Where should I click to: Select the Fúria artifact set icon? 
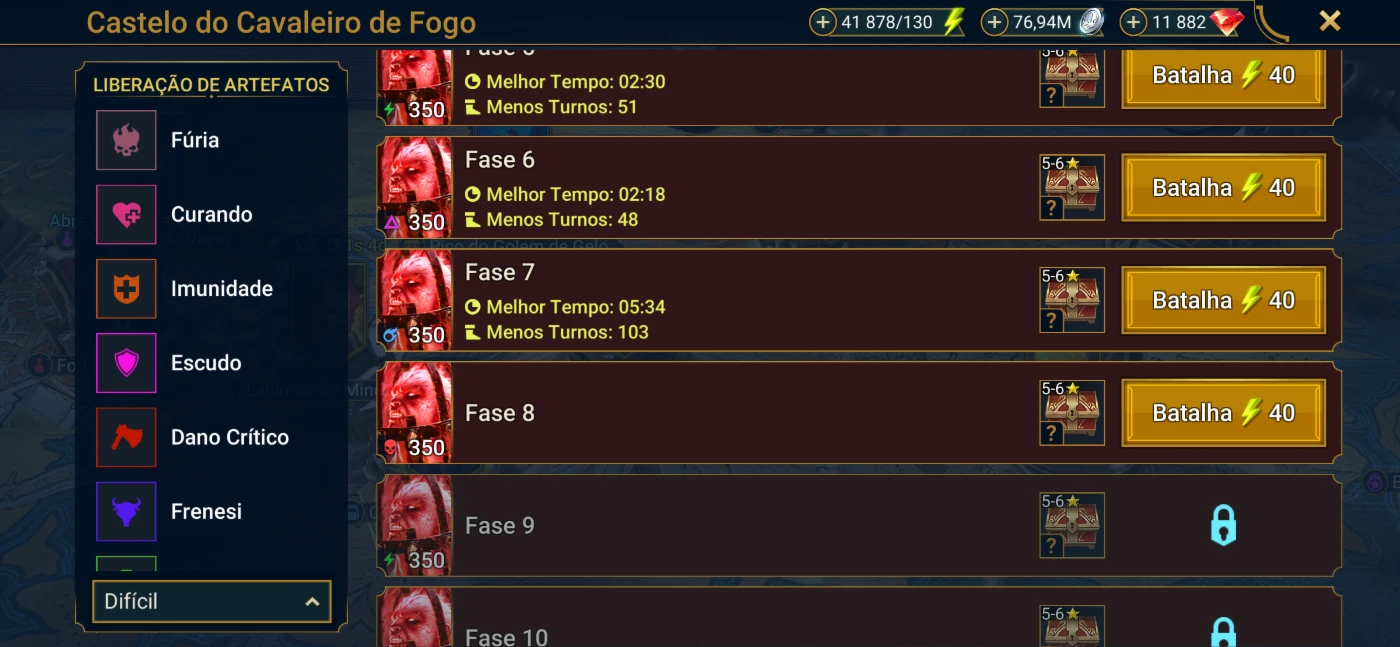pos(126,140)
